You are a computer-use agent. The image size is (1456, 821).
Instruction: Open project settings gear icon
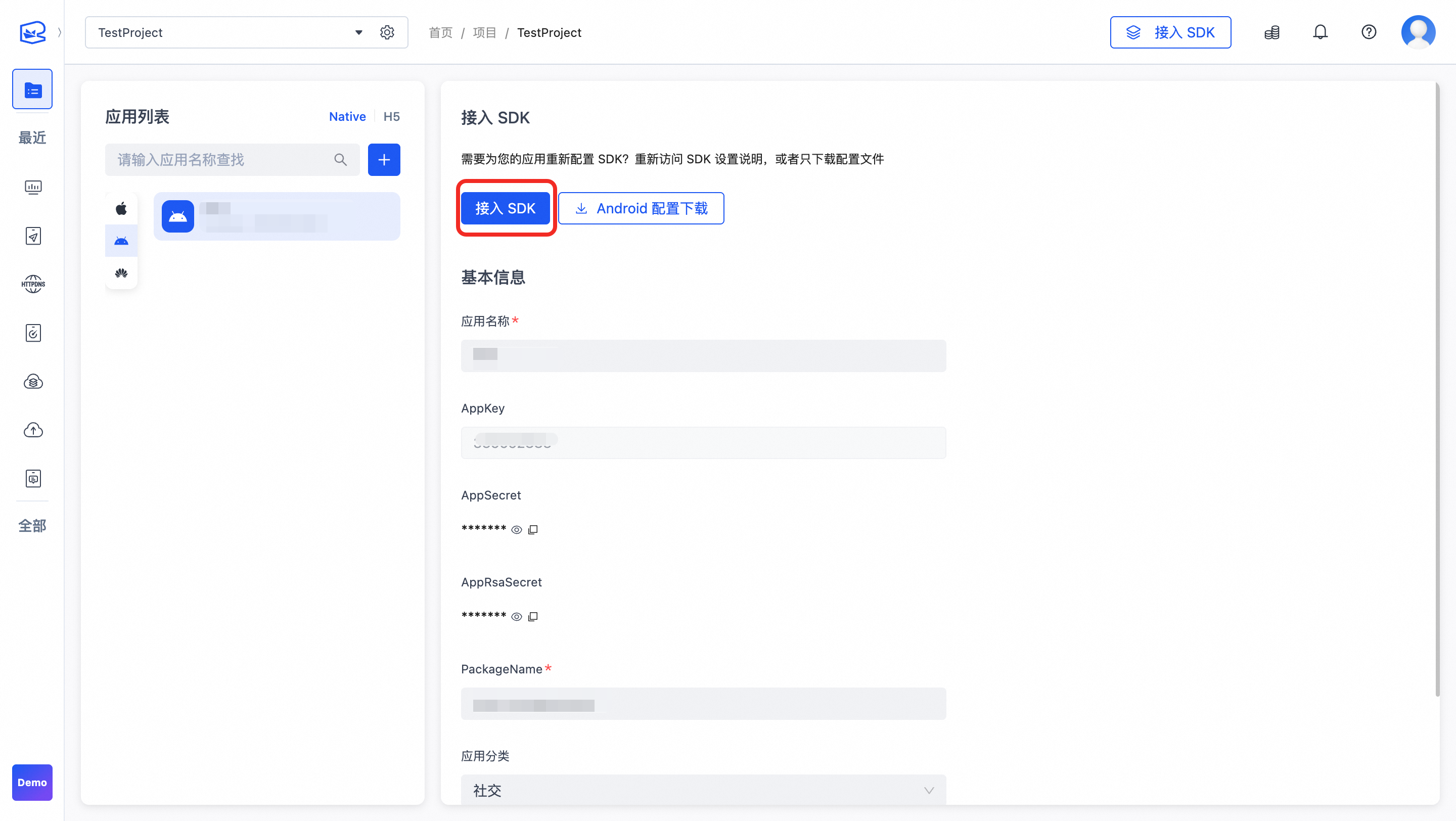pyautogui.click(x=387, y=32)
